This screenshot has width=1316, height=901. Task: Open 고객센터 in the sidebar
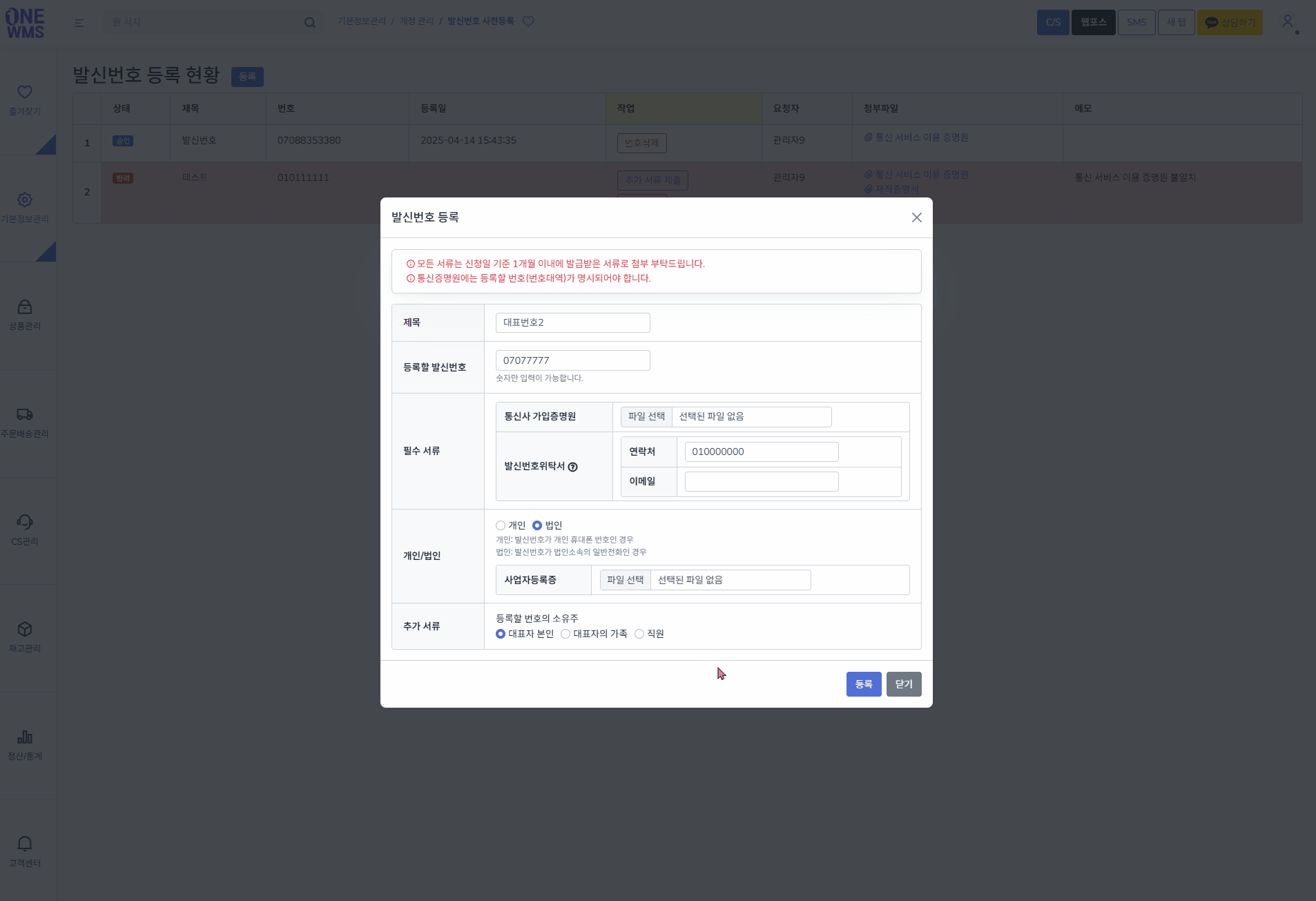[25, 853]
